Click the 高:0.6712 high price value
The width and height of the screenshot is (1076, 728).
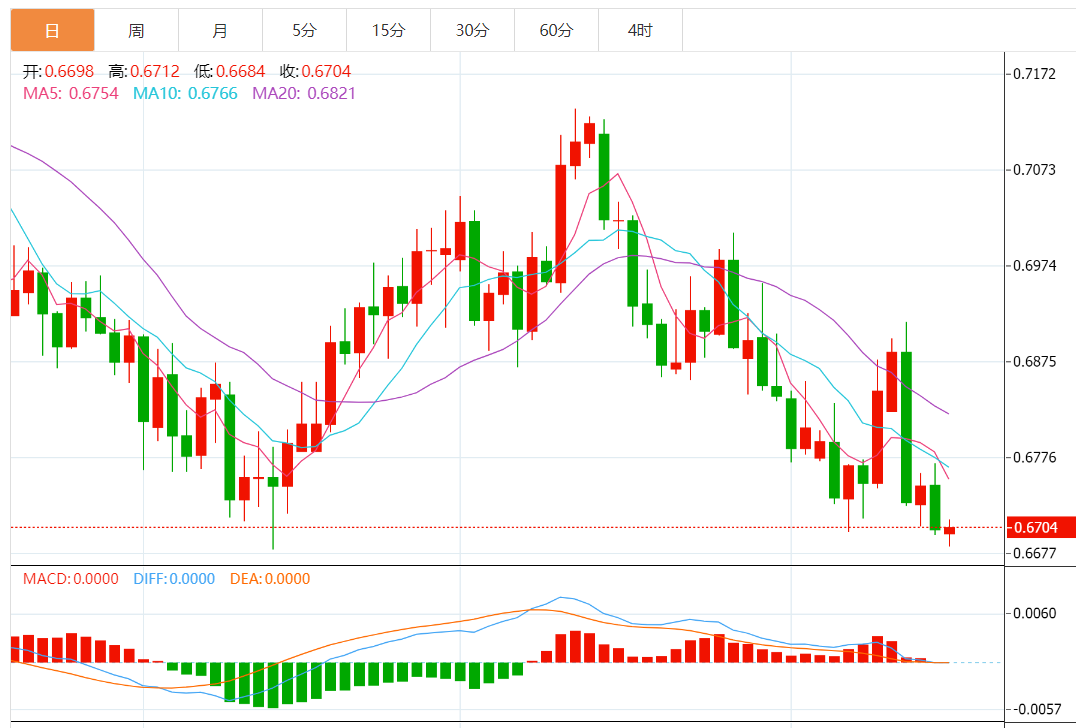[144, 71]
